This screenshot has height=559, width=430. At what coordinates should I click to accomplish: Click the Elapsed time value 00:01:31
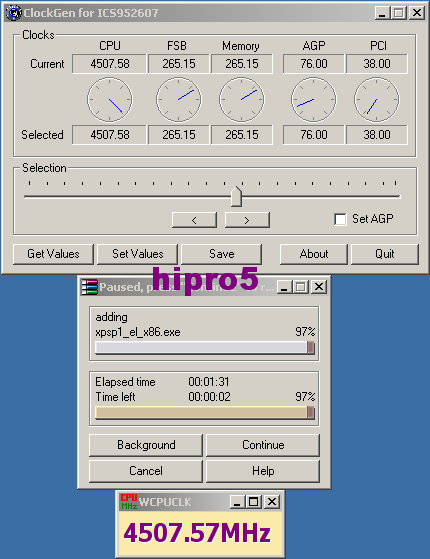pyautogui.click(x=209, y=382)
